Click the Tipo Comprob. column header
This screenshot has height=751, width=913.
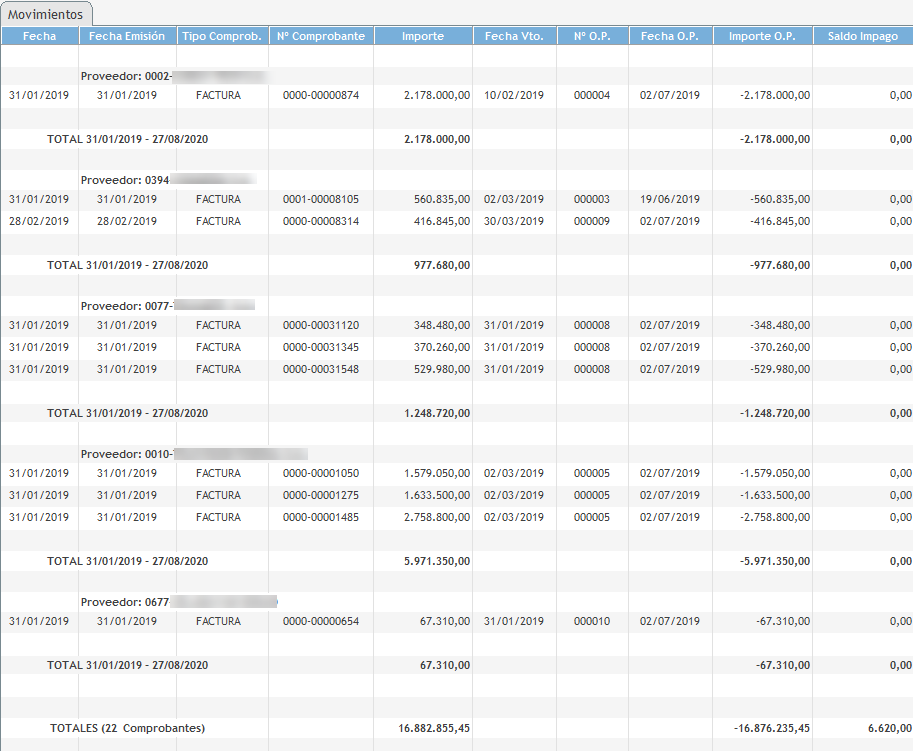coord(222,36)
